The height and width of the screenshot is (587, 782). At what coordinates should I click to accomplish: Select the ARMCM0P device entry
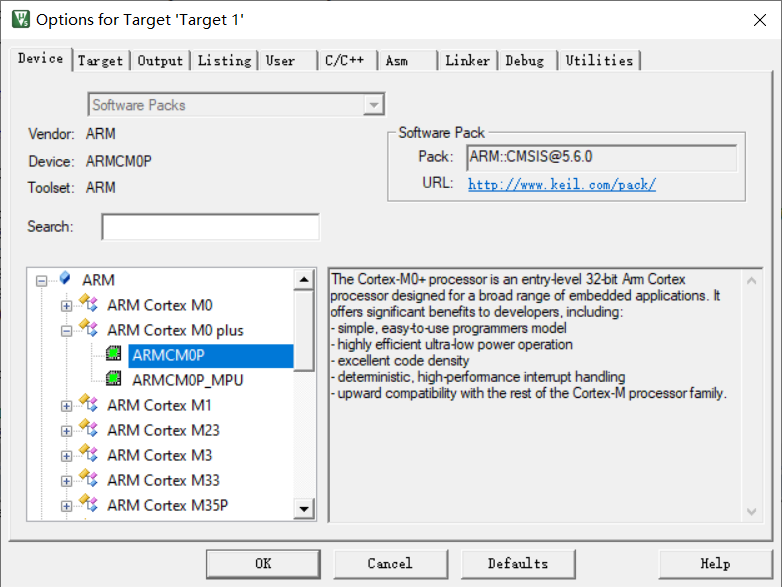point(211,356)
